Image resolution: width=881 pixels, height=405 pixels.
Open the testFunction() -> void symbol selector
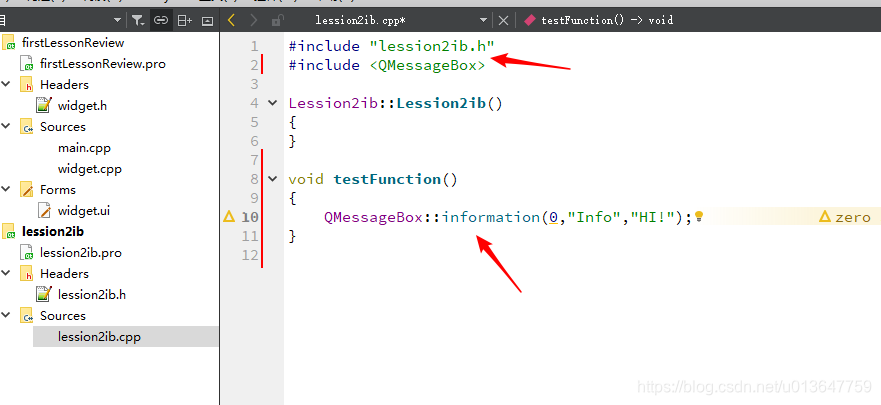tap(607, 21)
